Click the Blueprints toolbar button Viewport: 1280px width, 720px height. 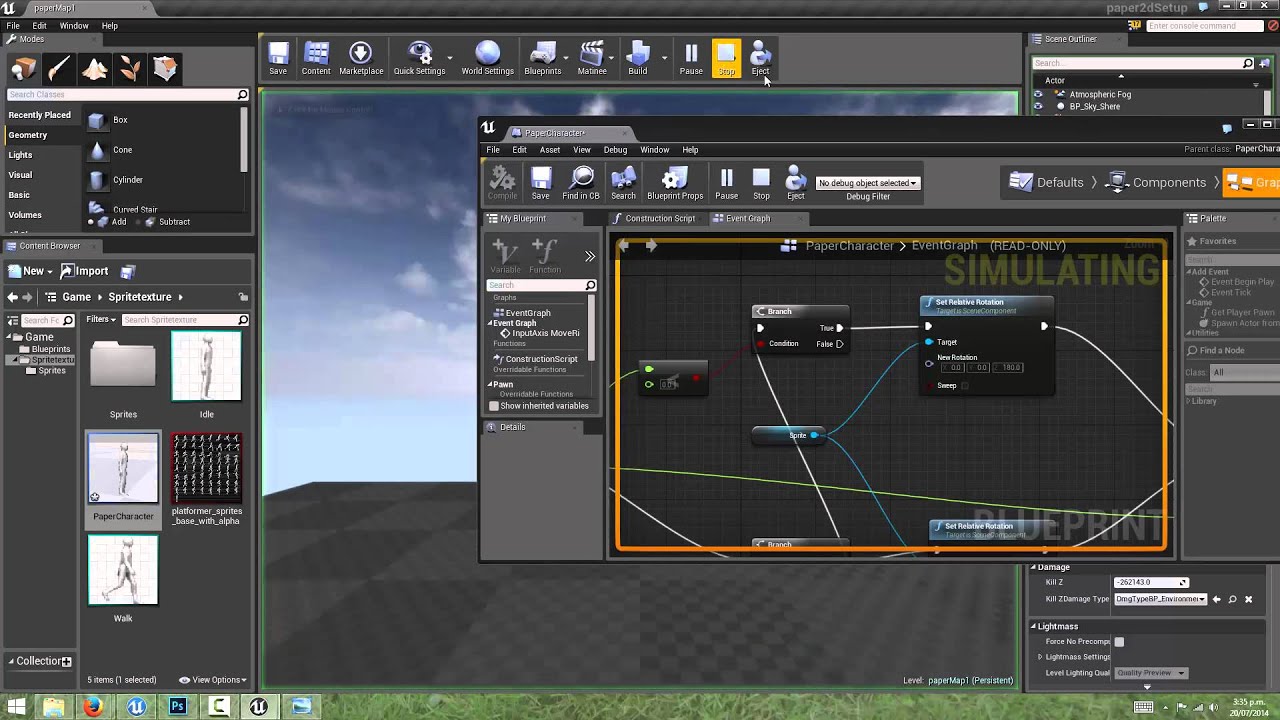(x=543, y=58)
